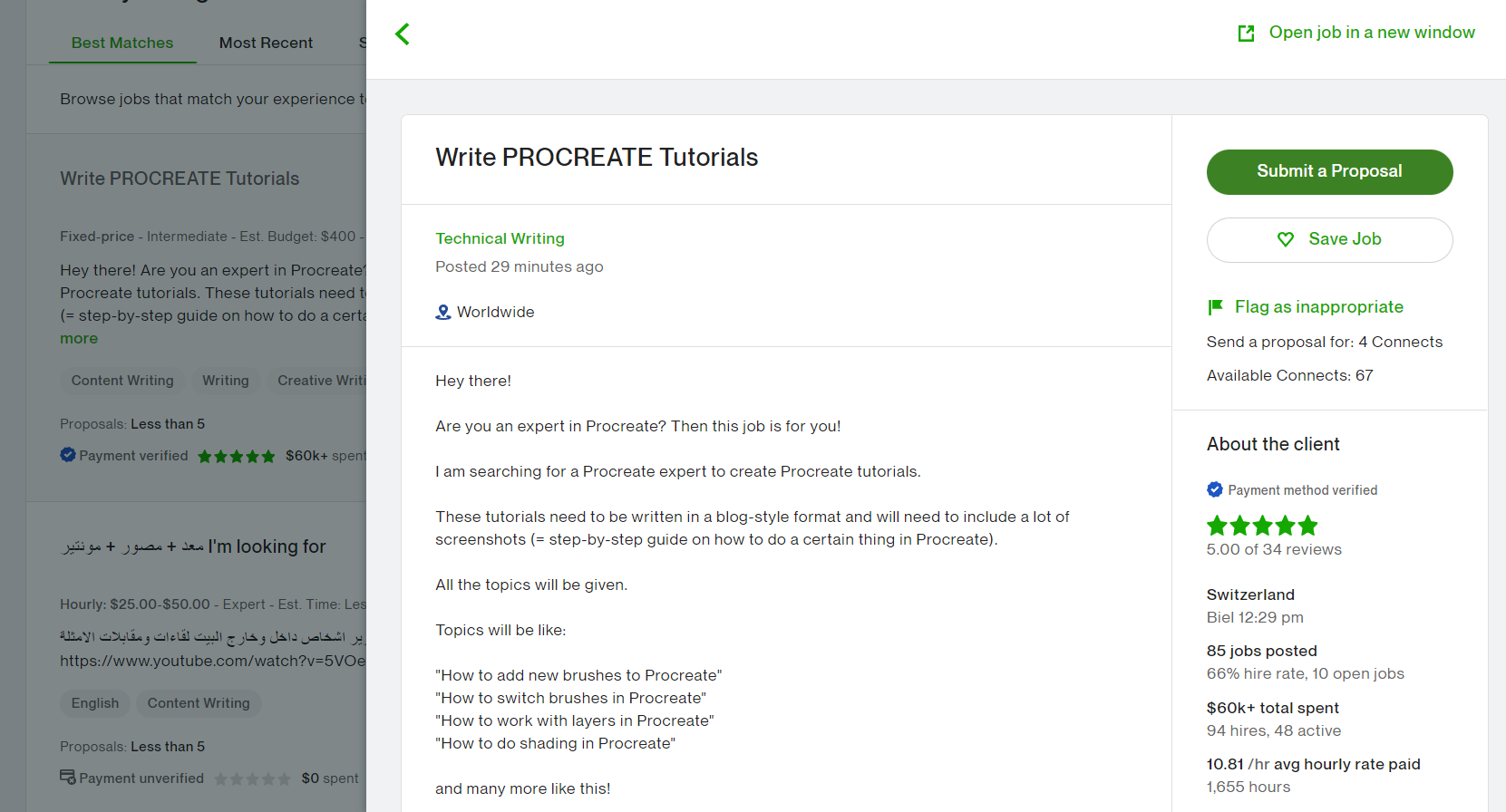Switch to the Most Recent tab

pos(266,43)
